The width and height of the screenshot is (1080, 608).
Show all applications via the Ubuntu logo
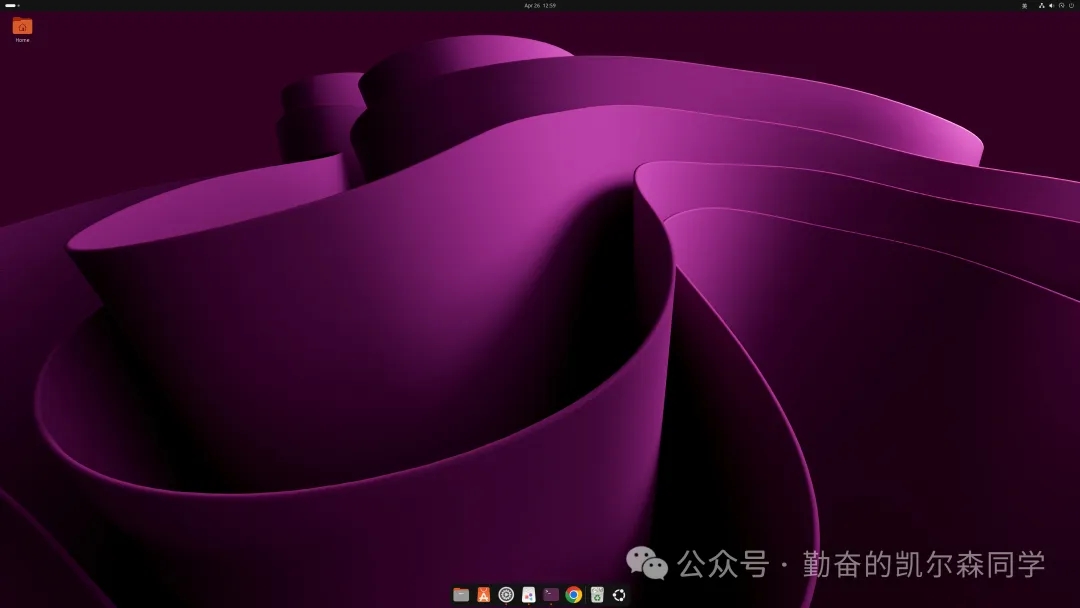tap(620, 593)
